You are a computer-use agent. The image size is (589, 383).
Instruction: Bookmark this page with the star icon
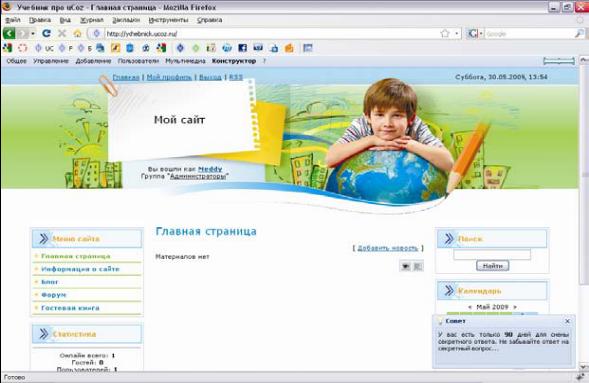(x=445, y=33)
